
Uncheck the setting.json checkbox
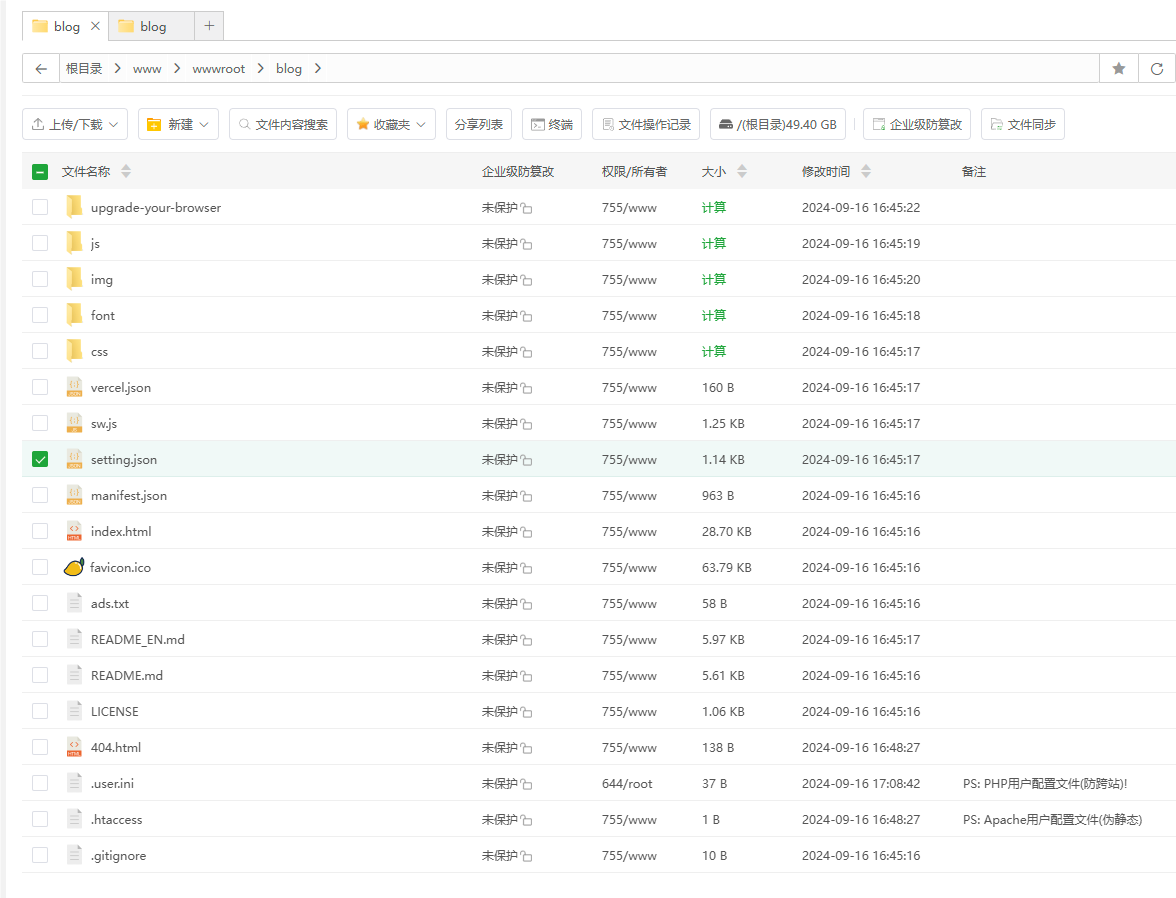click(40, 460)
